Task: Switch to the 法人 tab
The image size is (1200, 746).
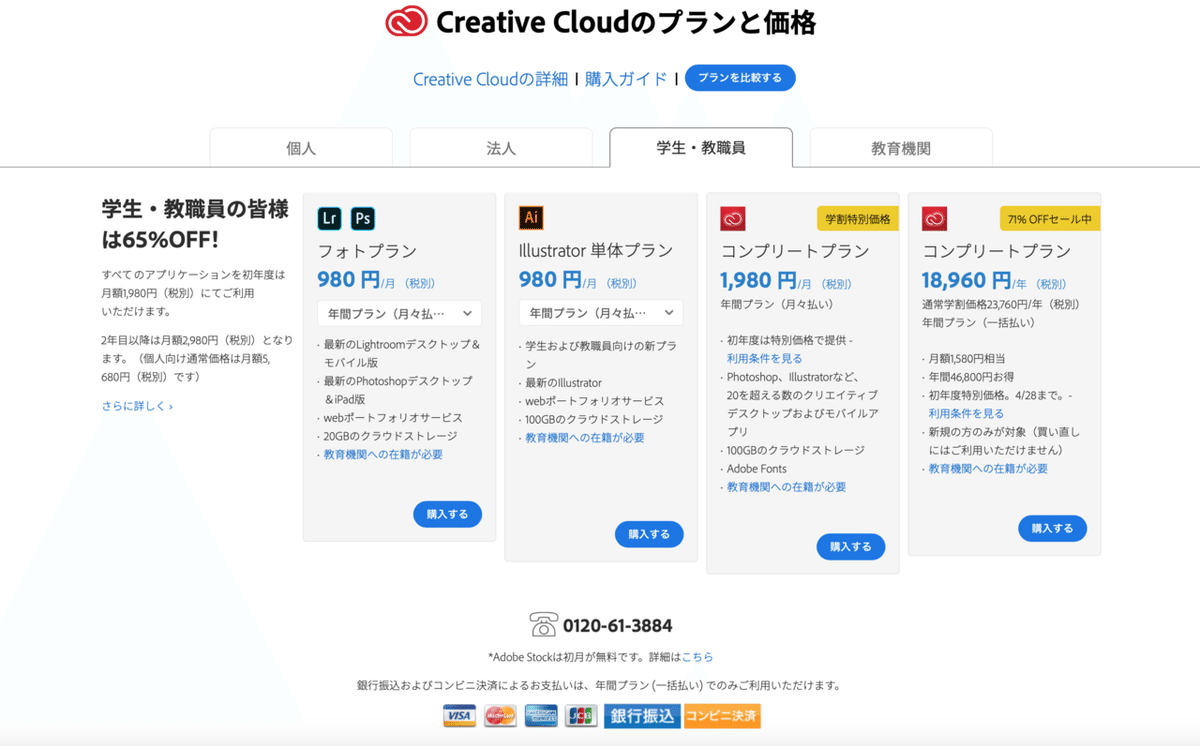Action: (x=501, y=148)
